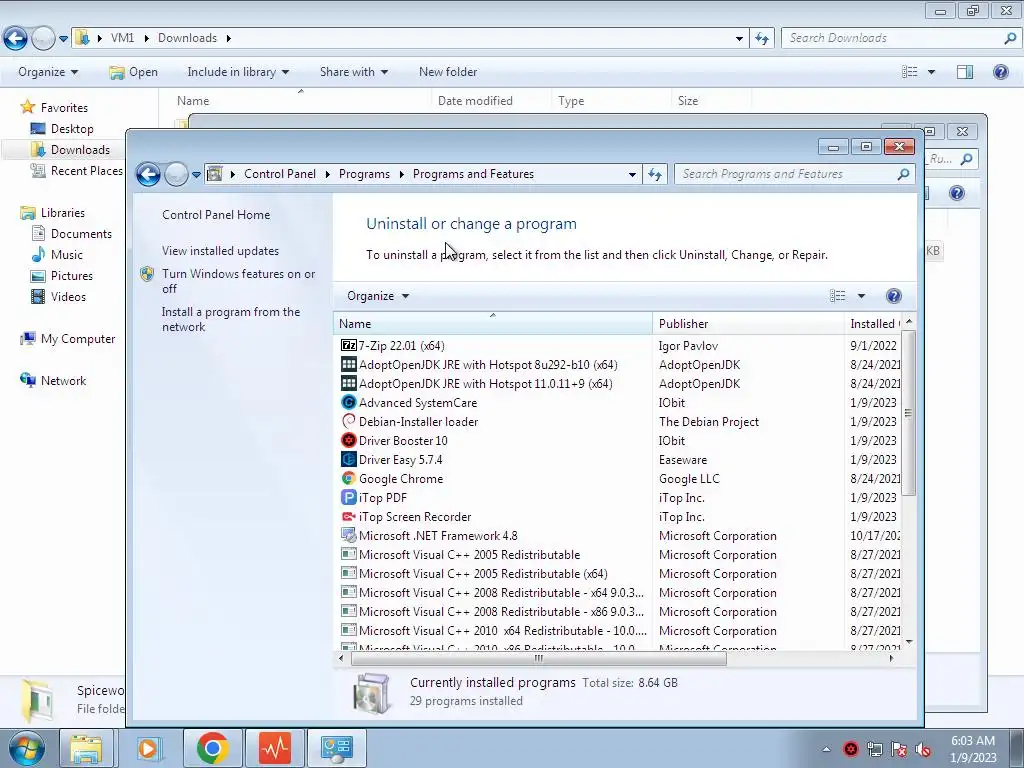Open the Organize dropdown in Programs and Features
This screenshot has height=768, width=1024.
[378, 296]
